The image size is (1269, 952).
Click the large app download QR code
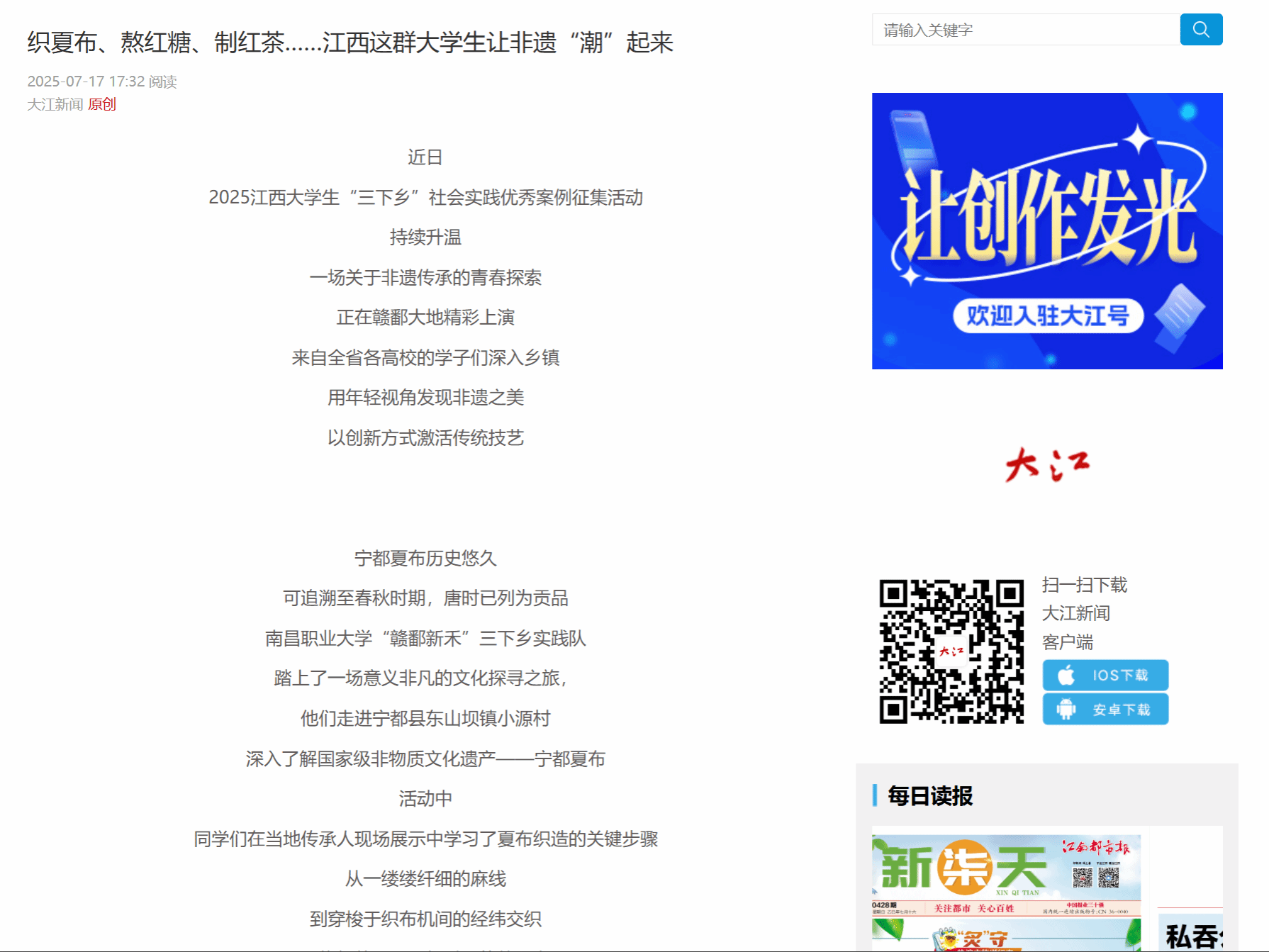(951, 651)
